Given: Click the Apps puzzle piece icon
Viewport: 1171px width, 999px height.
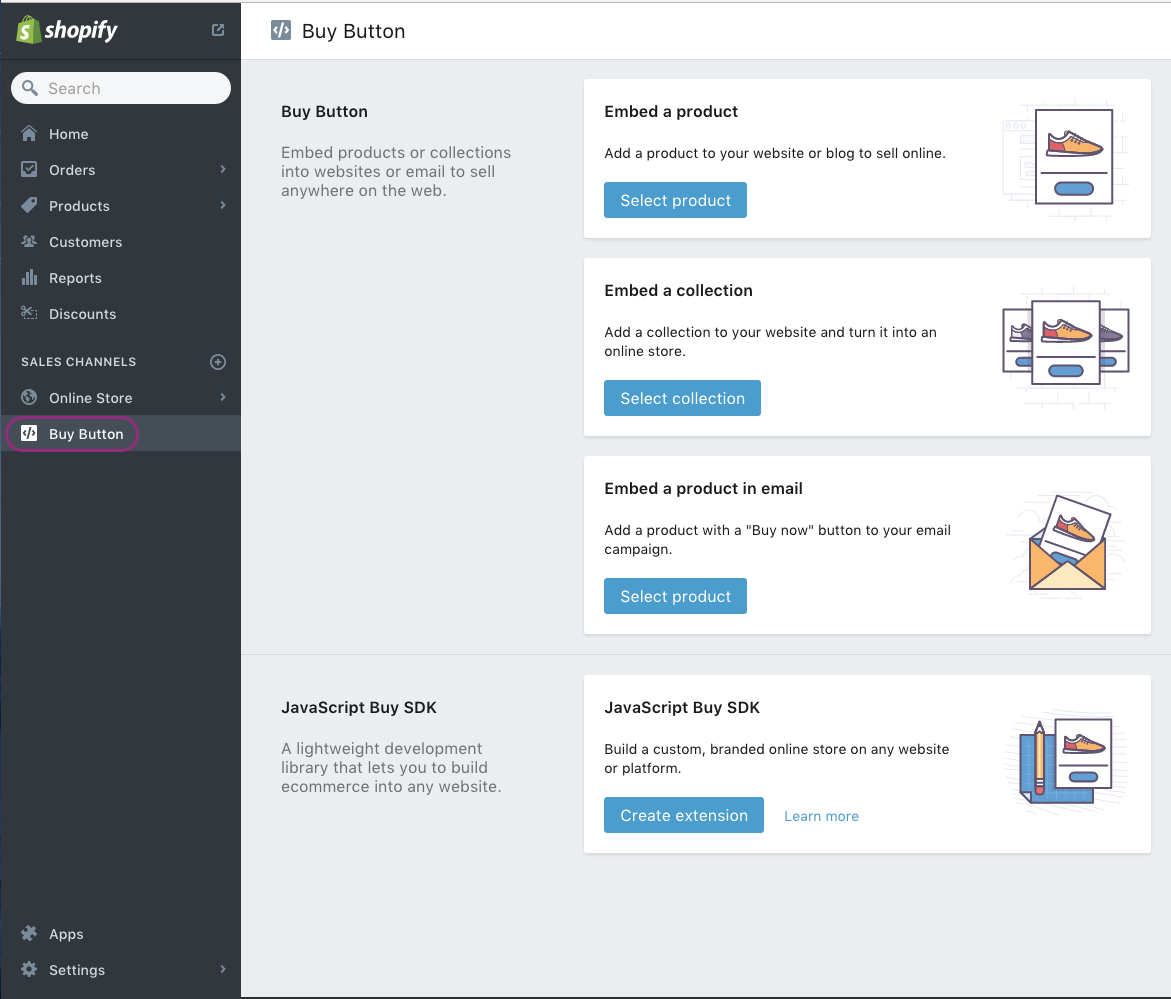Looking at the screenshot, I should [29, 933].
